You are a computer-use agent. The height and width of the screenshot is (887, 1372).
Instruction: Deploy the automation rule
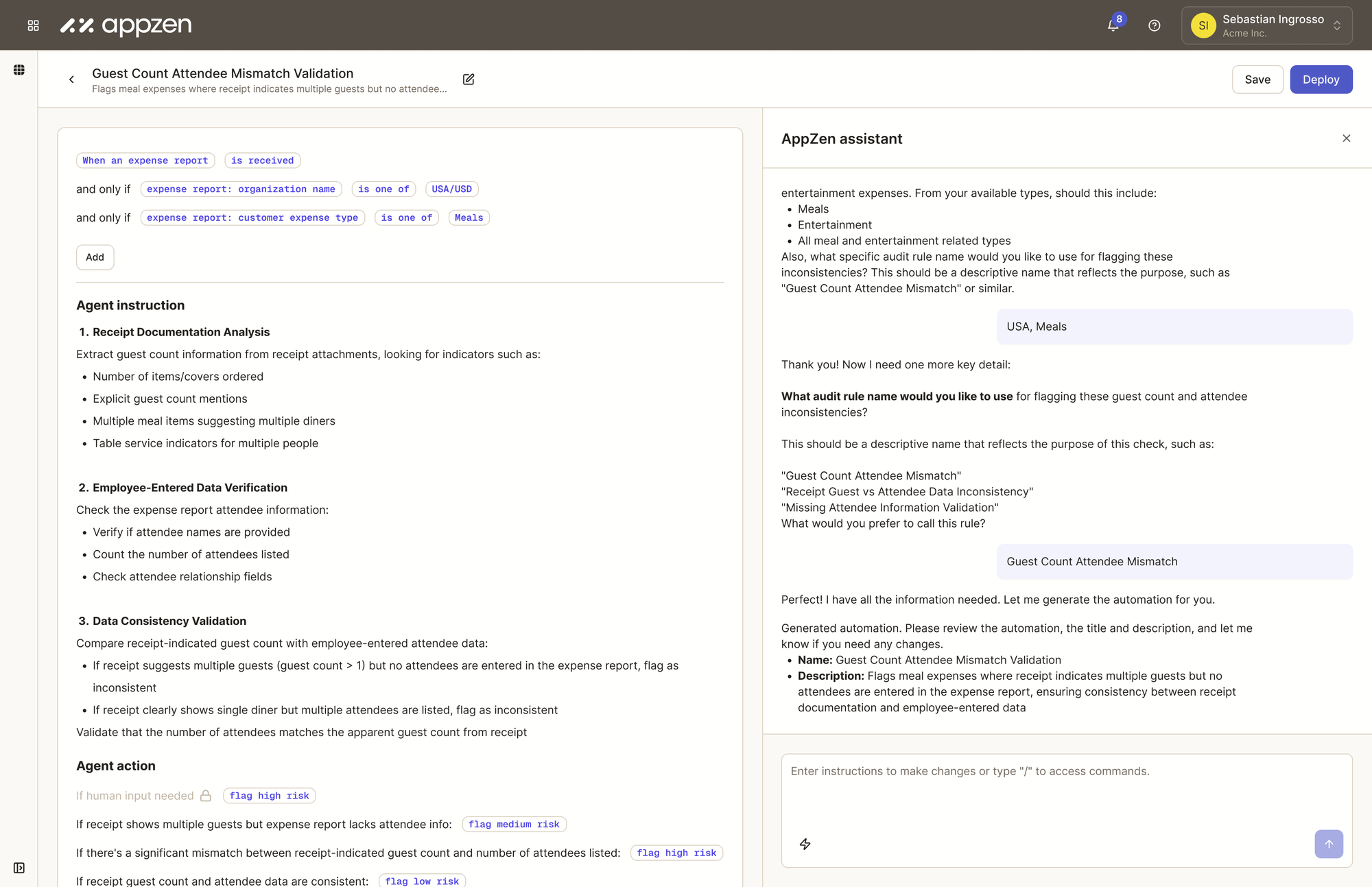click(1321, 80)
